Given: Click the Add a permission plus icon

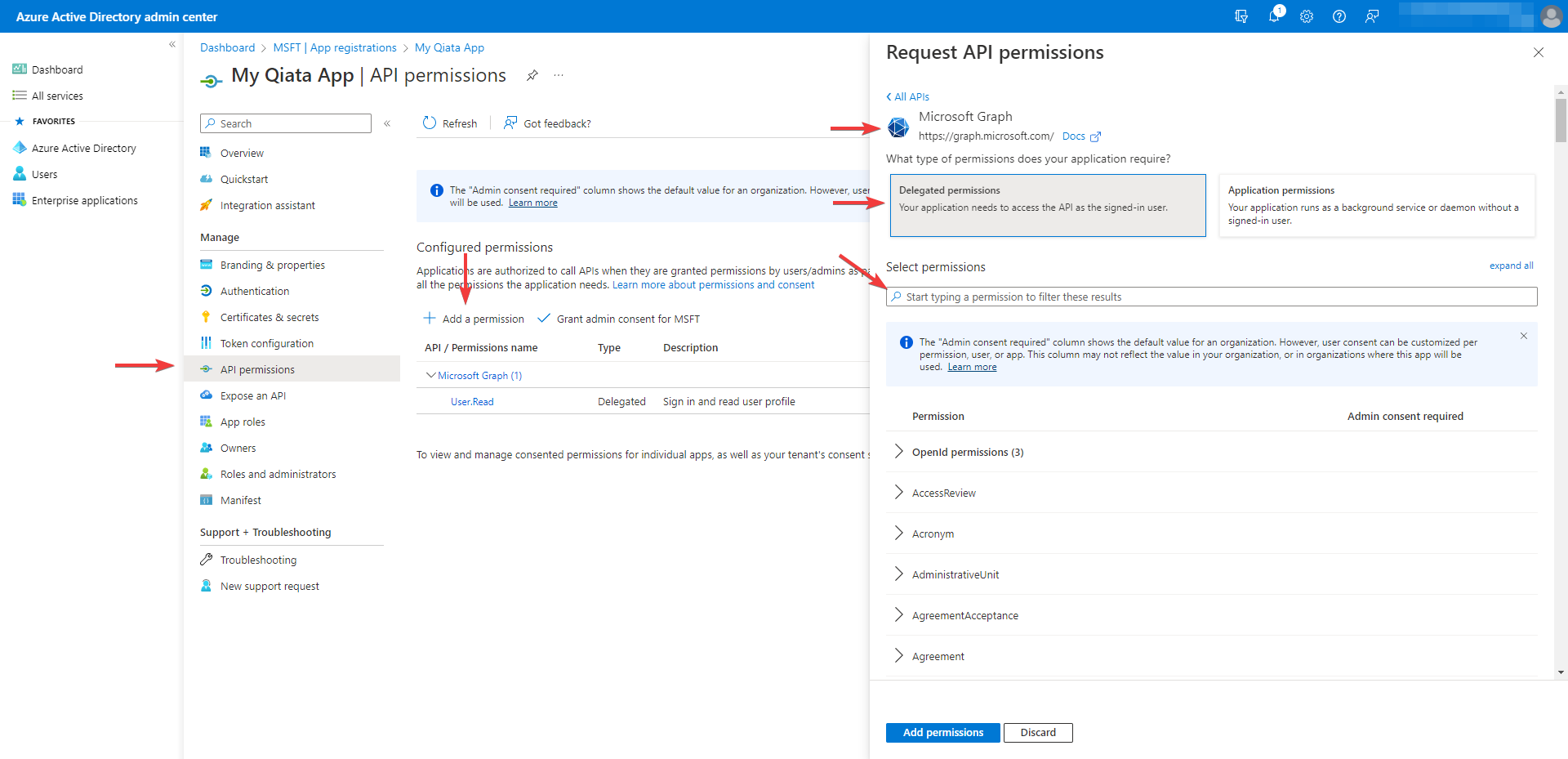Looking at the screenshot, I should coord(428,319).
